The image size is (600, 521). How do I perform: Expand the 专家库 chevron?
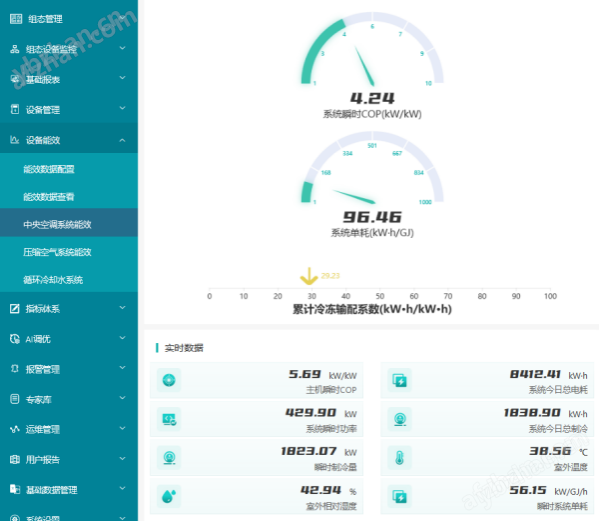pos(122,397)
